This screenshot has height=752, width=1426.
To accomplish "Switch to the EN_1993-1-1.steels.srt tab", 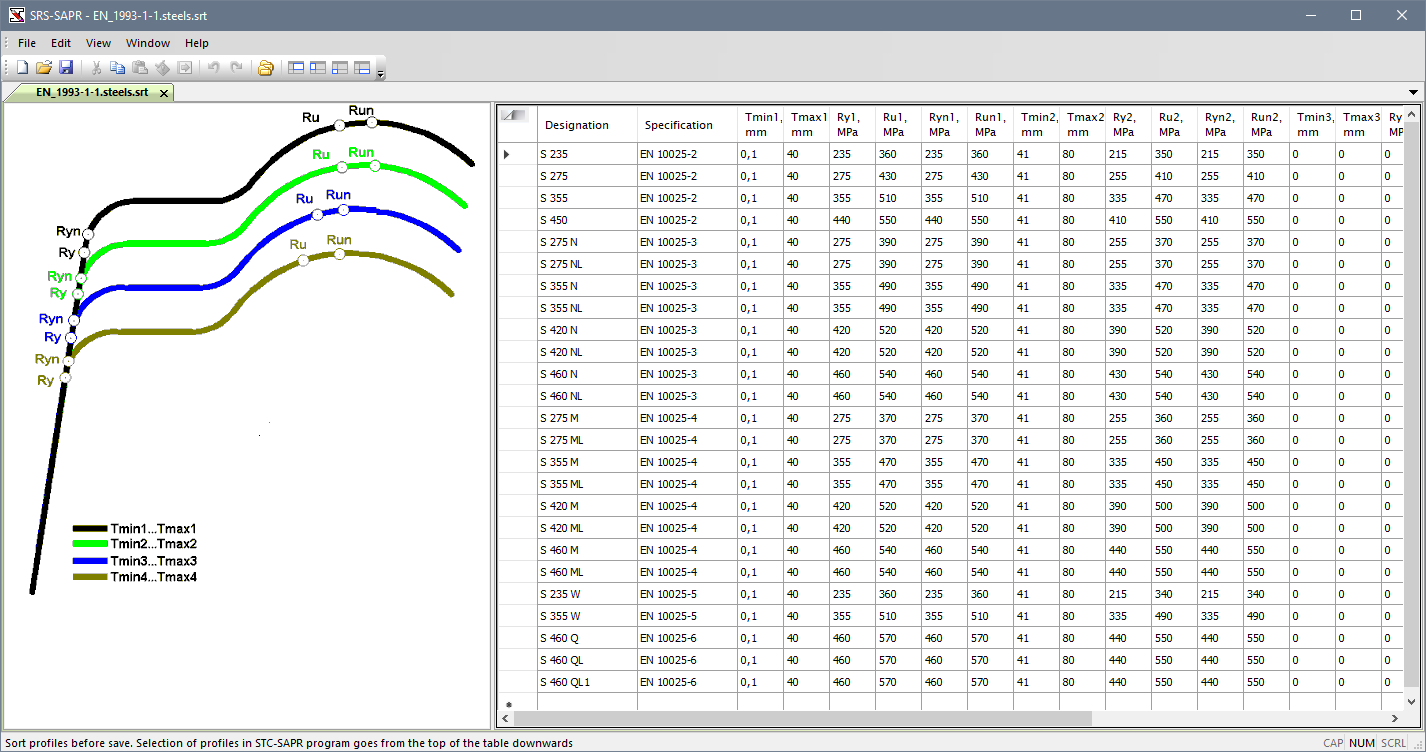I will tap(91, 92).
